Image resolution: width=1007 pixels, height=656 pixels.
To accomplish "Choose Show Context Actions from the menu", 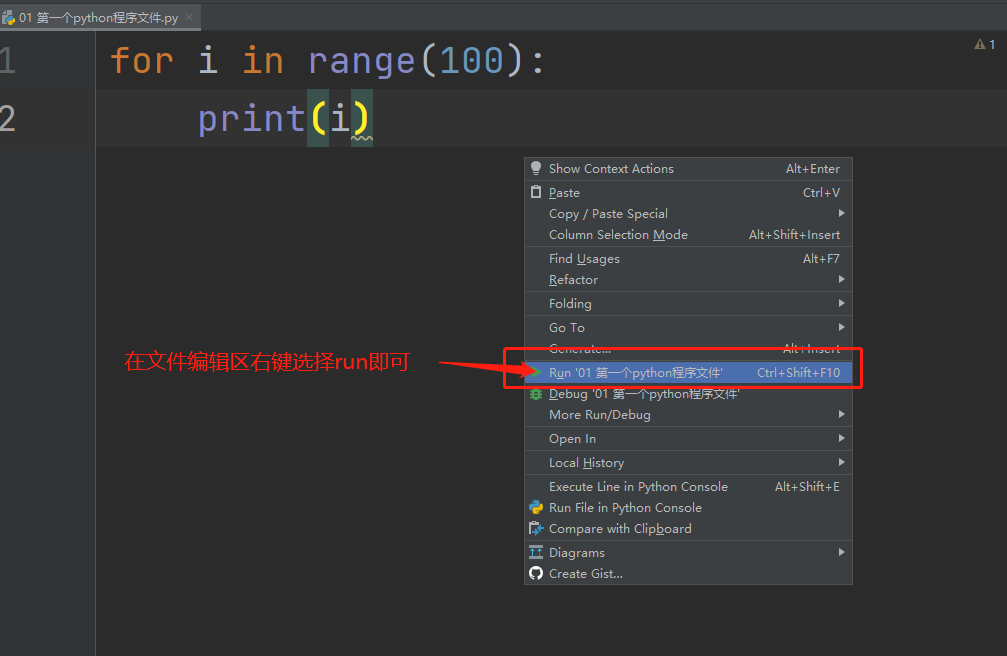I will tap(688, 168).
